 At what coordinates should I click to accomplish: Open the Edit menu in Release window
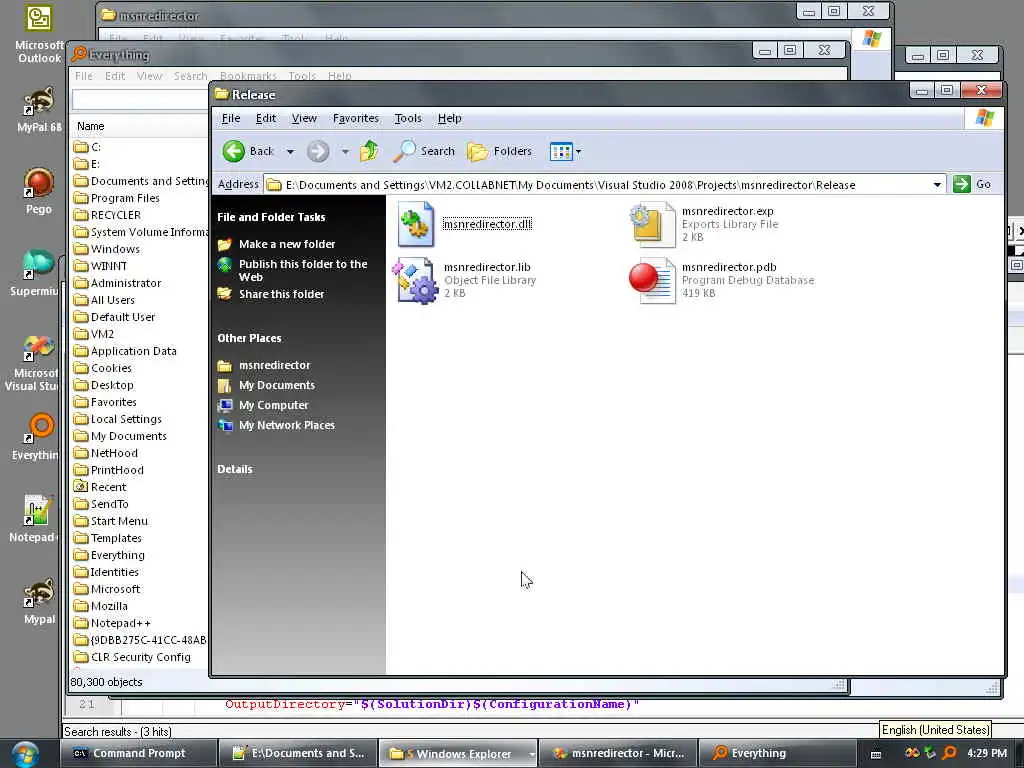click(x=266, y=118)
